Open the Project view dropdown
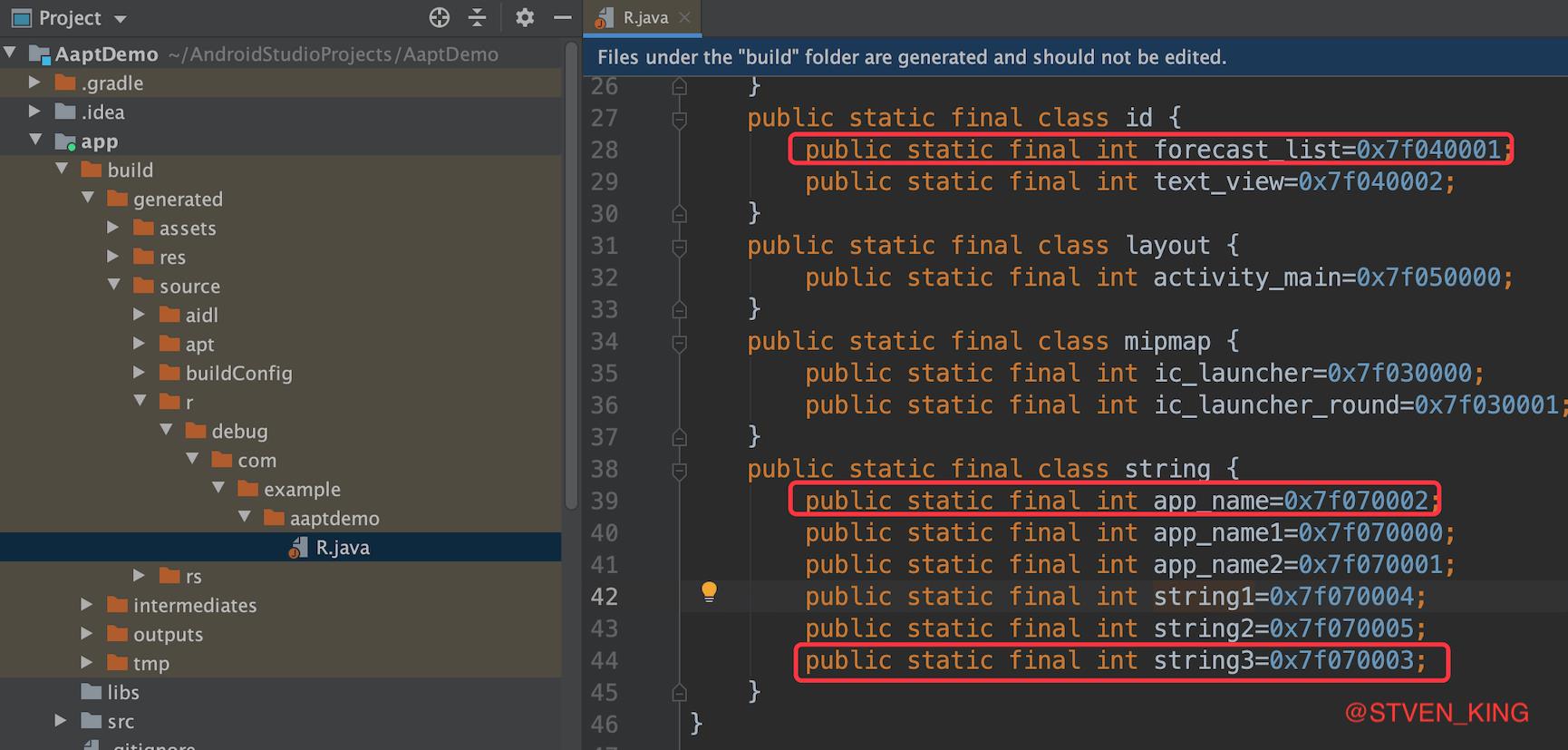Viewport: 1568px width, 750px height. pyautogui.click(x=121, y=19)
